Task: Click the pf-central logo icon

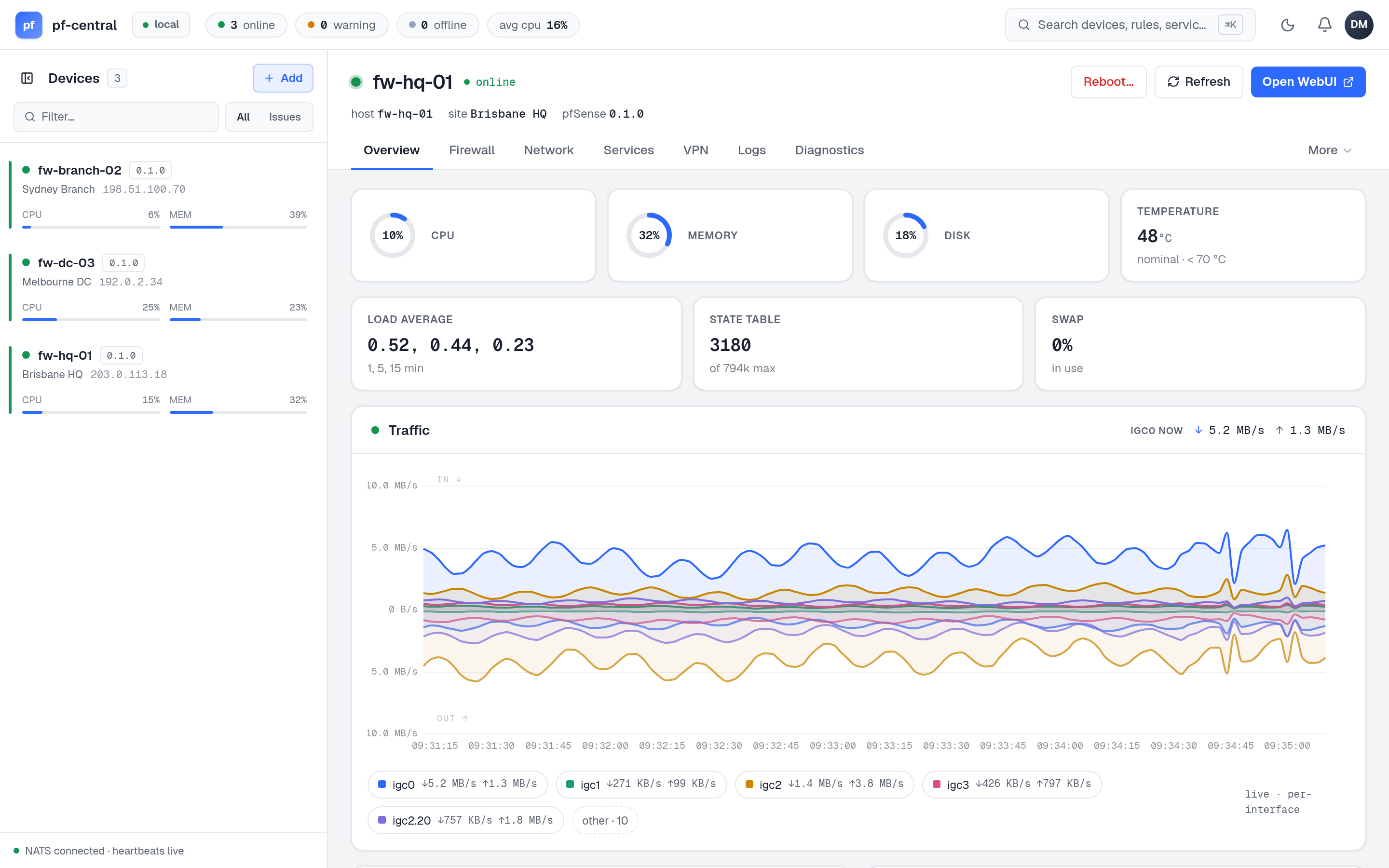Action: 29,25
